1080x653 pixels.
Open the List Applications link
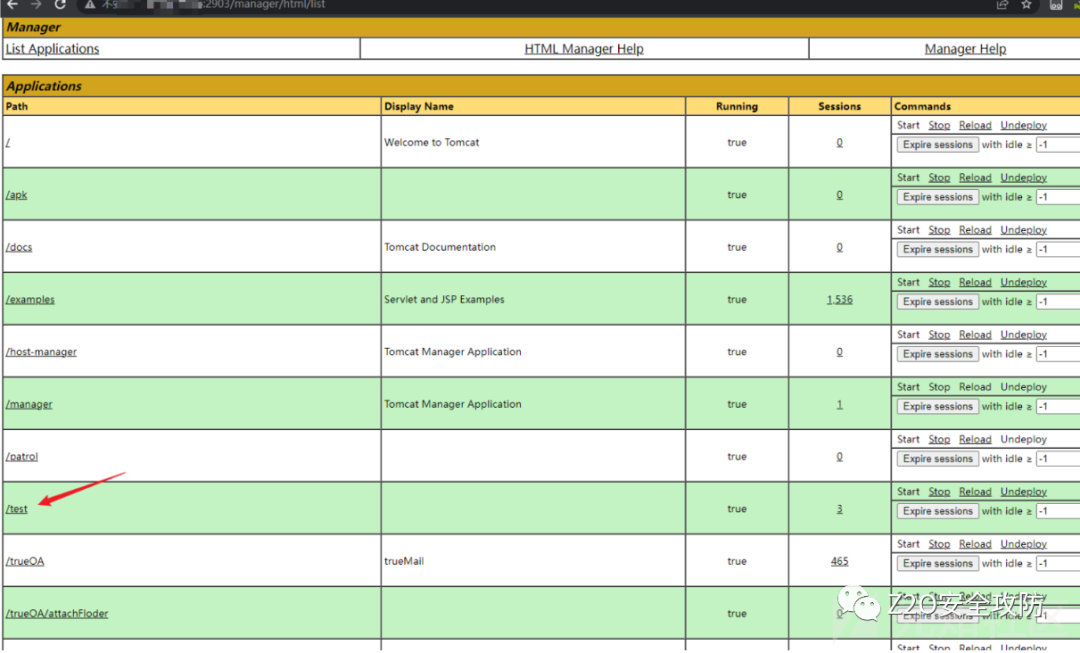(52, 49)
